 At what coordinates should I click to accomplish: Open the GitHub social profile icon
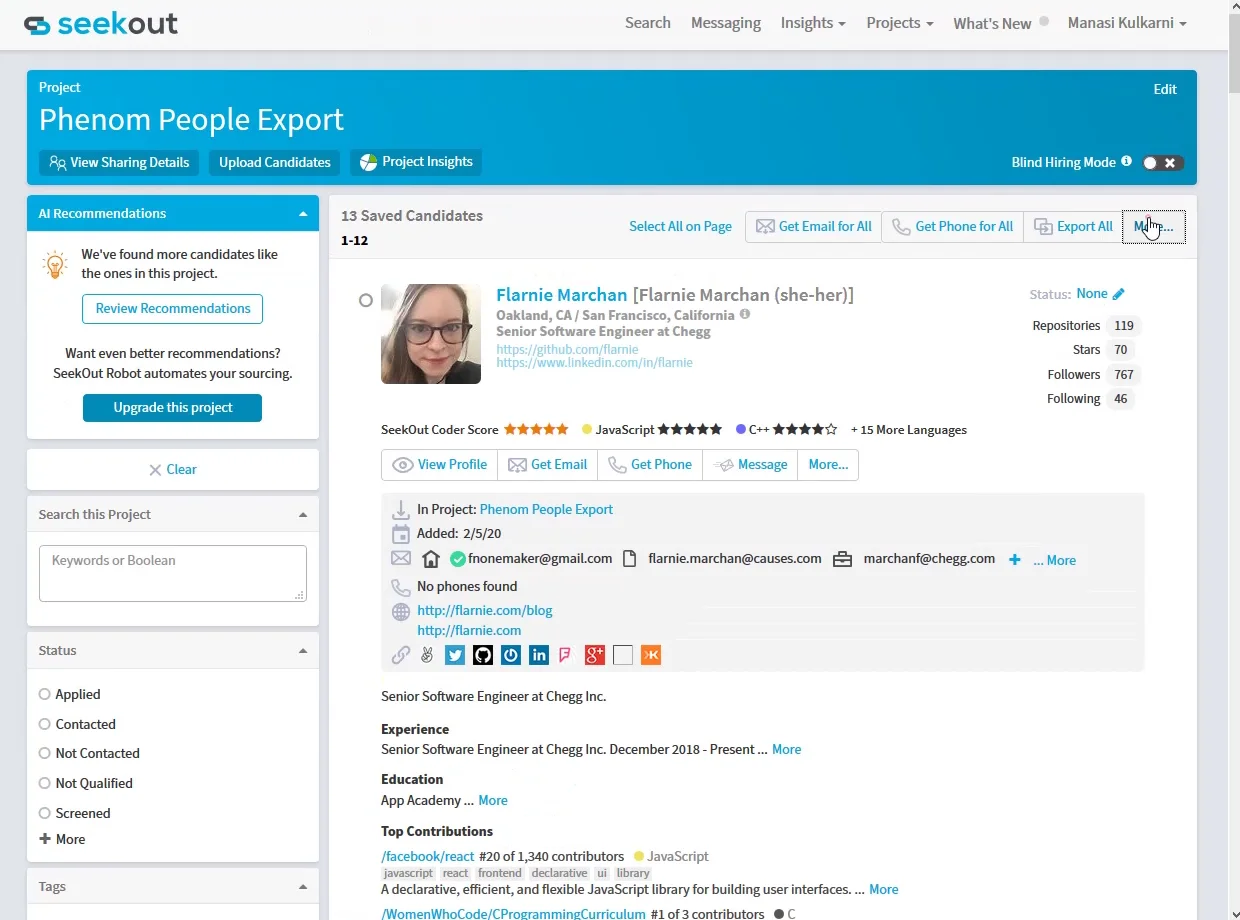point(483,655)
